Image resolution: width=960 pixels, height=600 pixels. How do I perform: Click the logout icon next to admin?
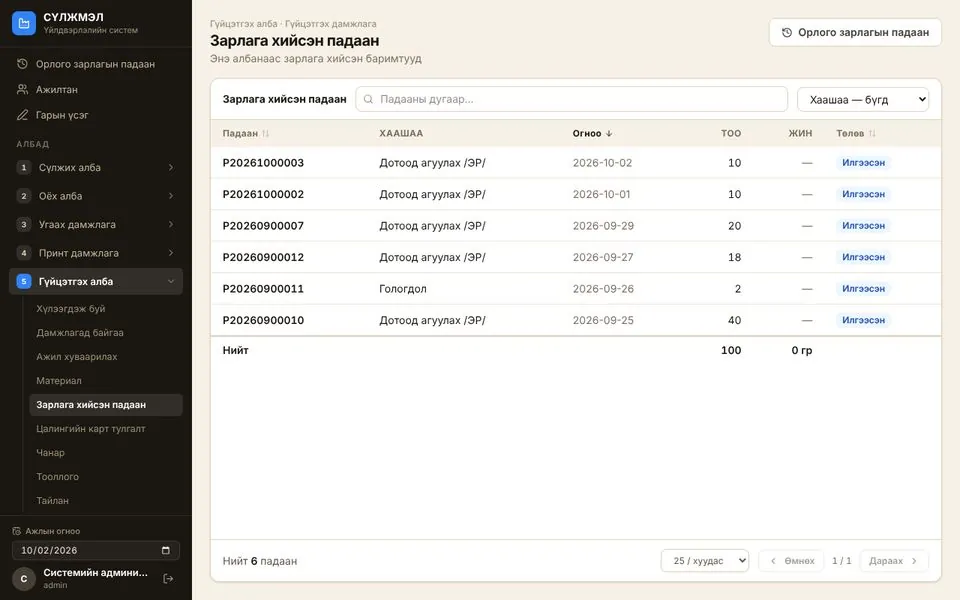[x=168, y=579]
